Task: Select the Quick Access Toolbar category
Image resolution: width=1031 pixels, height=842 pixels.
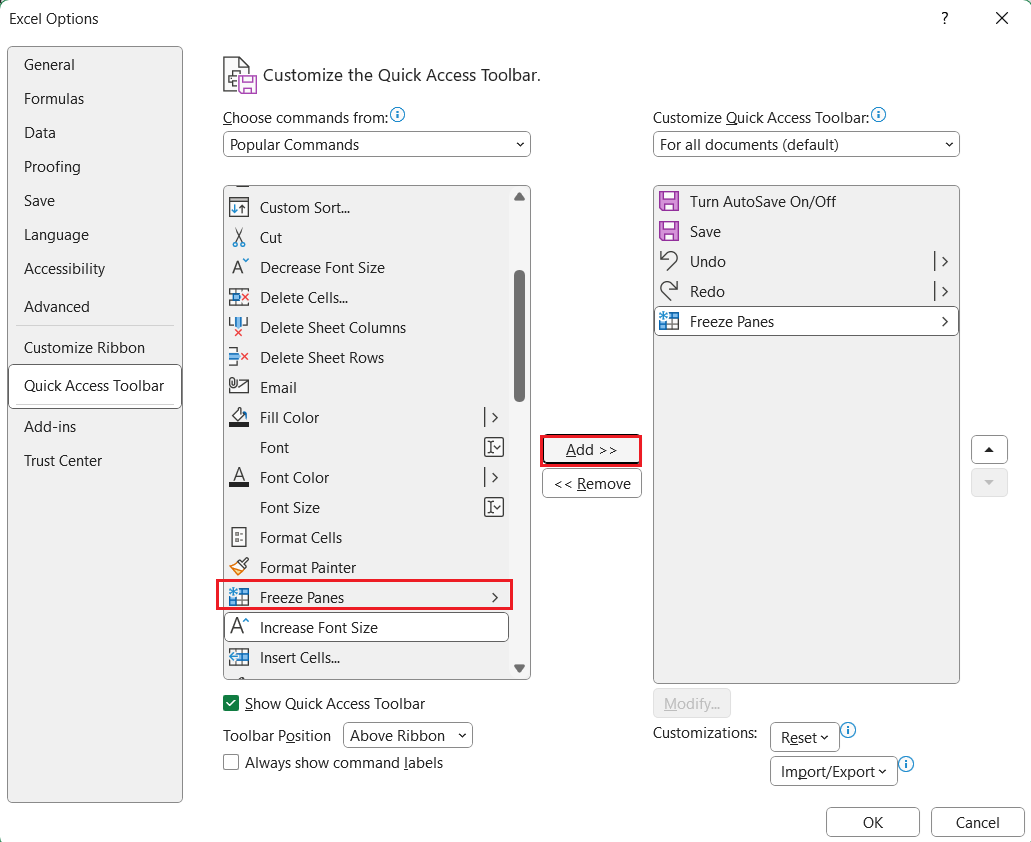Action: [x=94, y=386]
